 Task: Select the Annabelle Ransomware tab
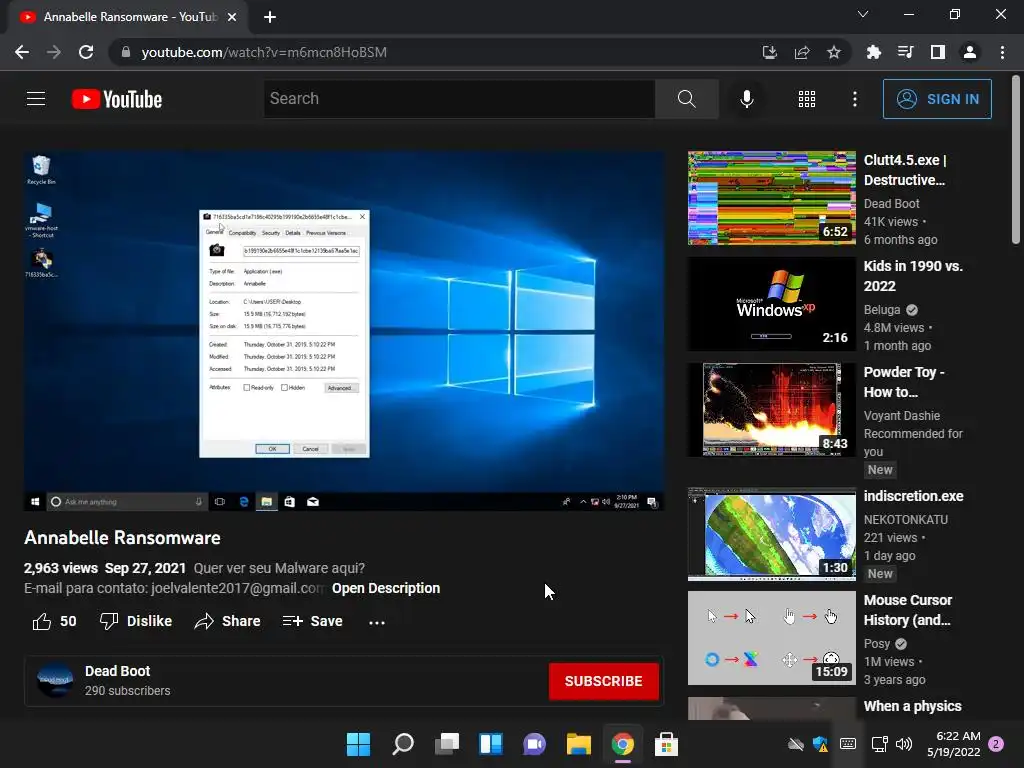coord(127,17)
